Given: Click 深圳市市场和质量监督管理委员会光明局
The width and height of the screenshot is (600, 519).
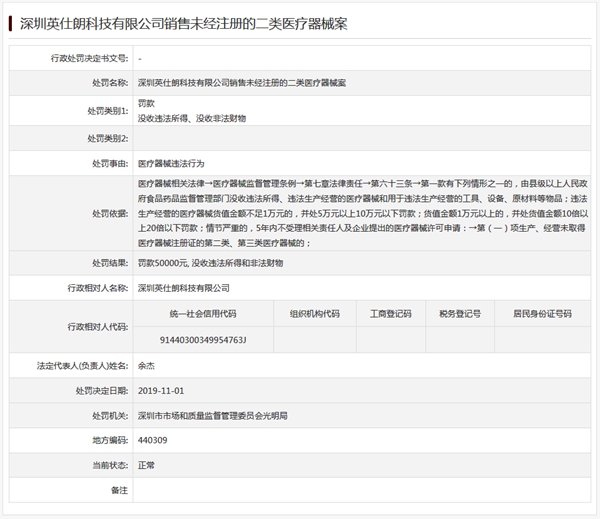Looking at the screenshot, I should 213,416.
